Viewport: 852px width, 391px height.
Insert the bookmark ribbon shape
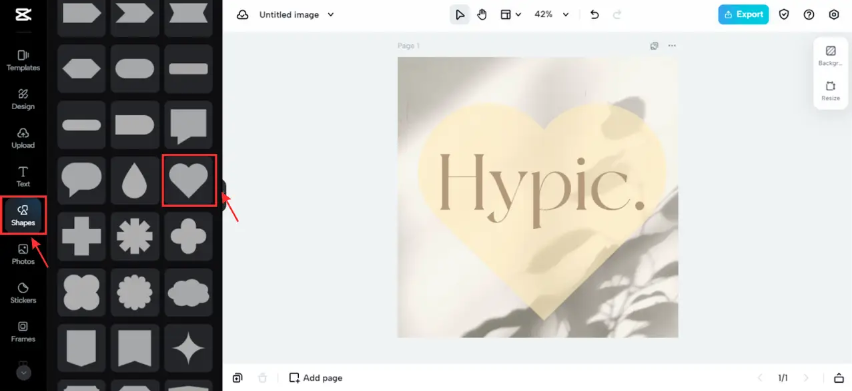click(x=135, y=348)
